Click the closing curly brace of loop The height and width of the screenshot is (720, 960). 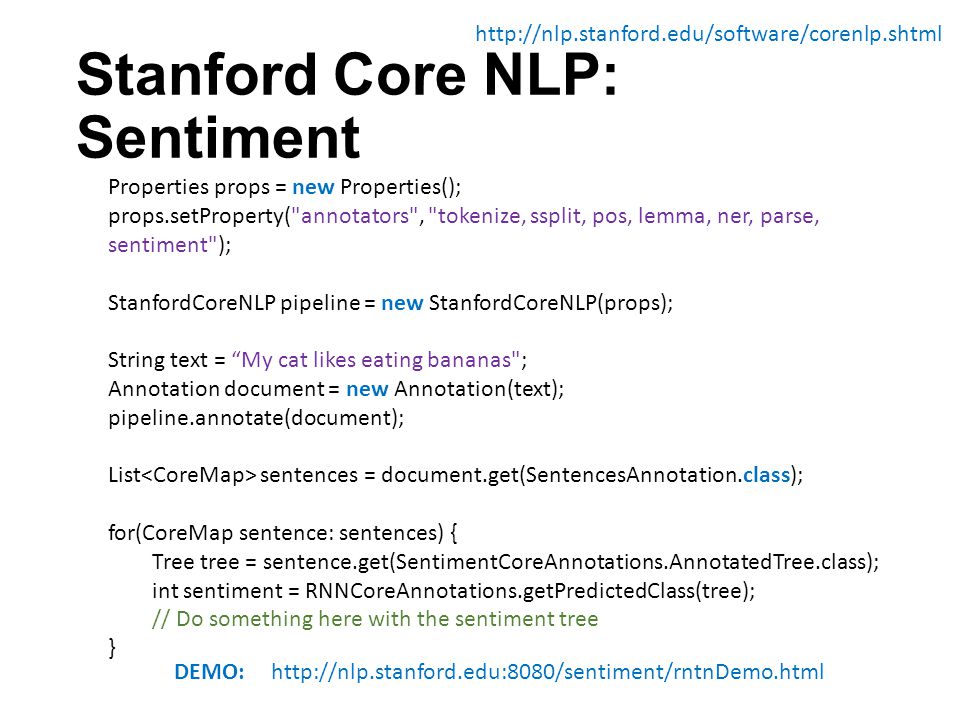click(112, 648)
